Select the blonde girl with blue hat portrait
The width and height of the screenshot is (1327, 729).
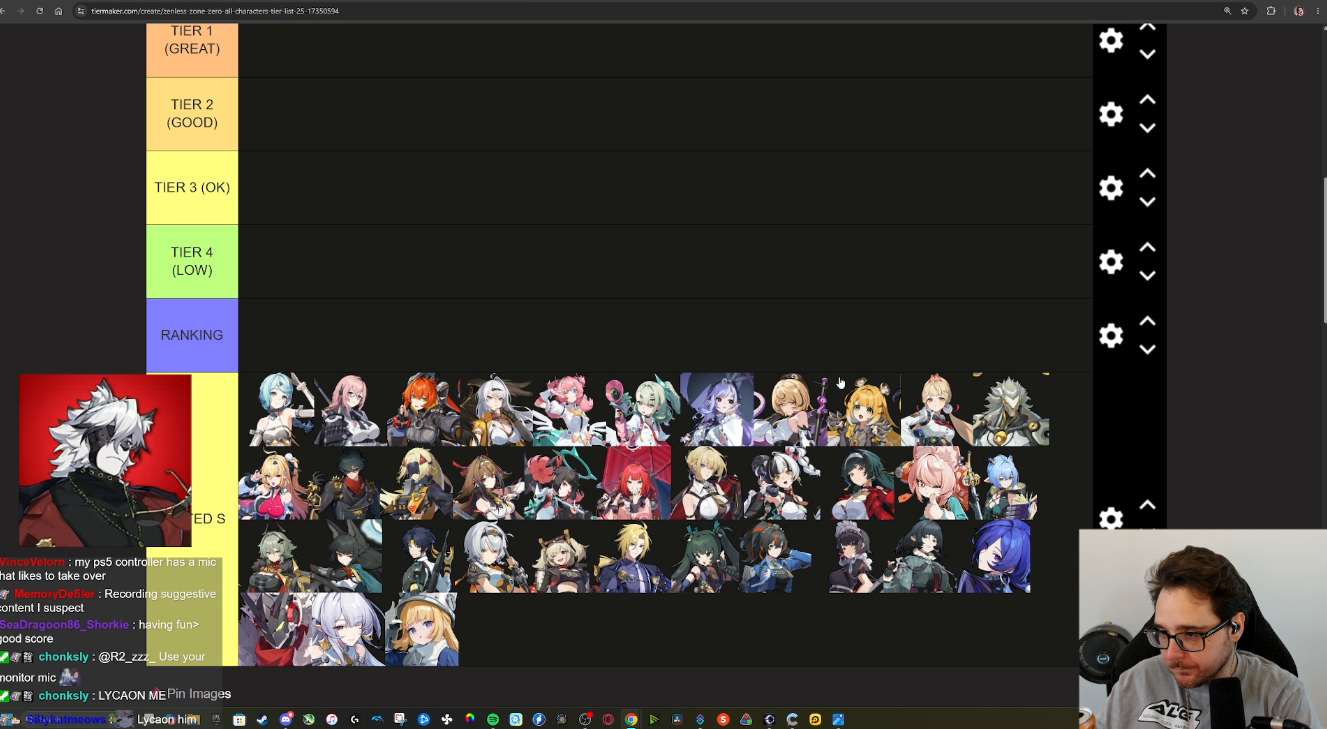(422, 629)
